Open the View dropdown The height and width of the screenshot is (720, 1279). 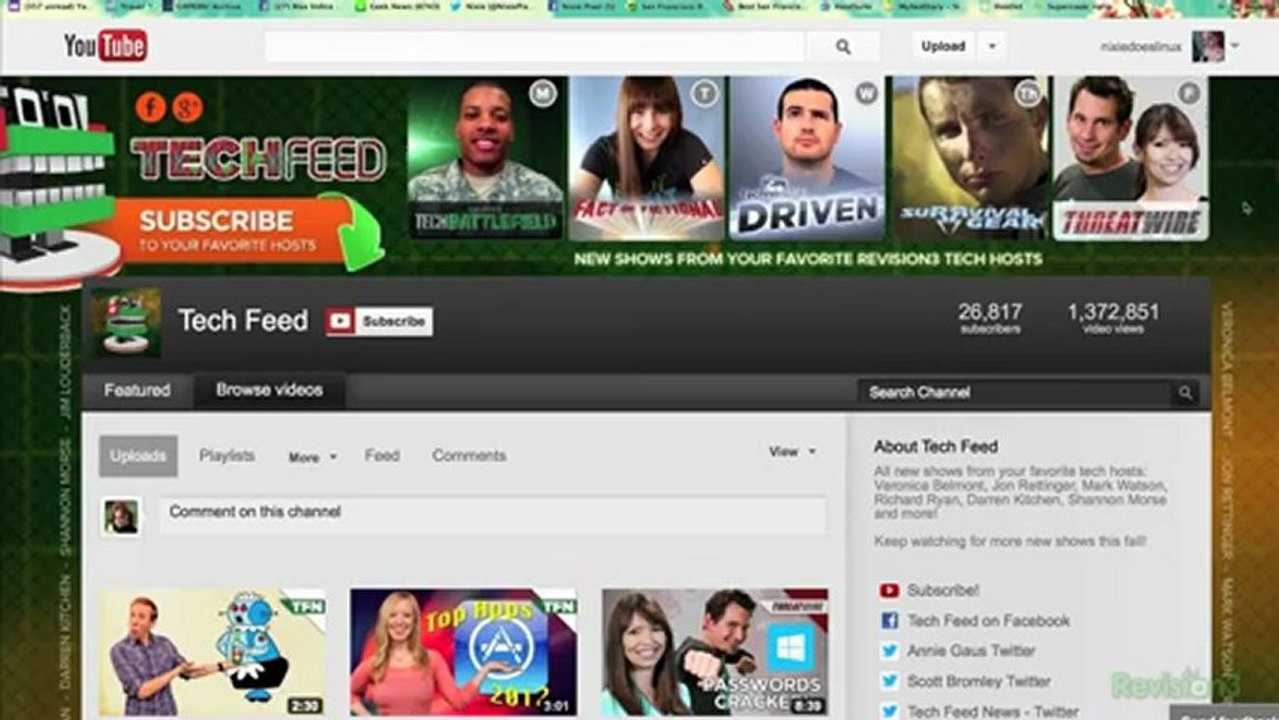click(x=792, y=452)
